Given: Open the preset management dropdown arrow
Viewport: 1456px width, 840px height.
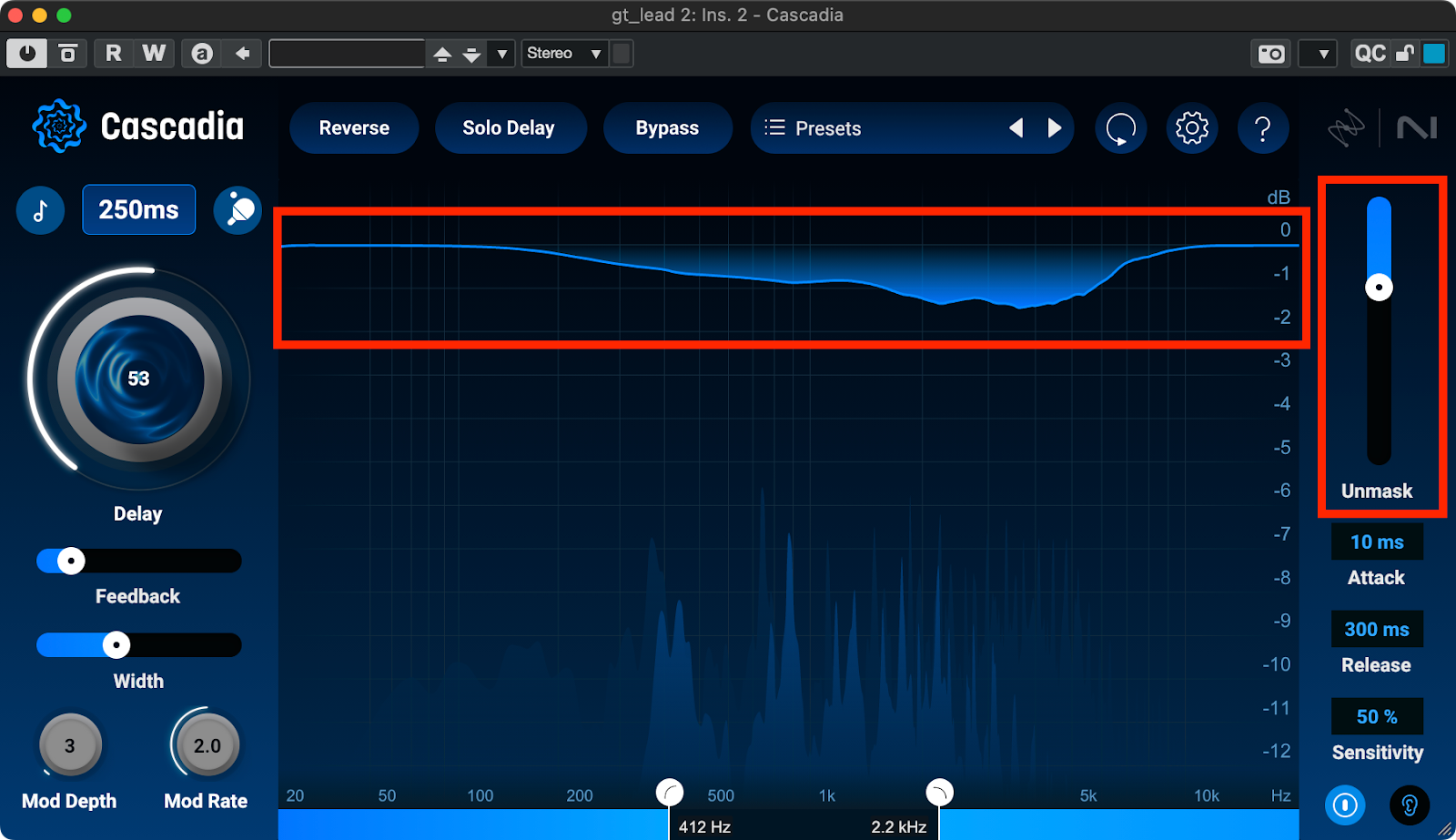Looking at the screenshot, I should click(x=501, y=55).
